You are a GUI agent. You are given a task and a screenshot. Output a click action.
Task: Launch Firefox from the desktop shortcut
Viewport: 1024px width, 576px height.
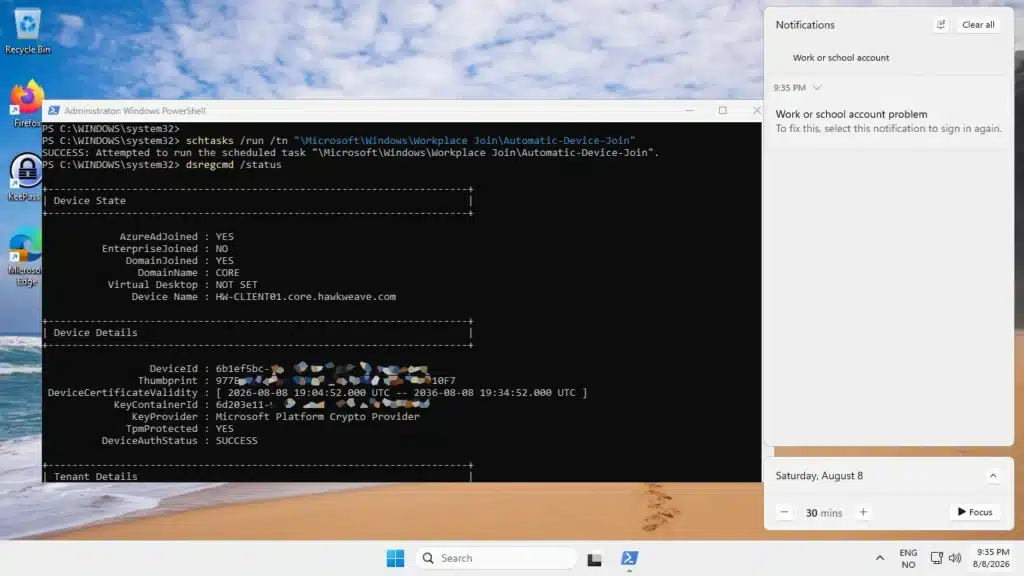(x=27, y=103)
